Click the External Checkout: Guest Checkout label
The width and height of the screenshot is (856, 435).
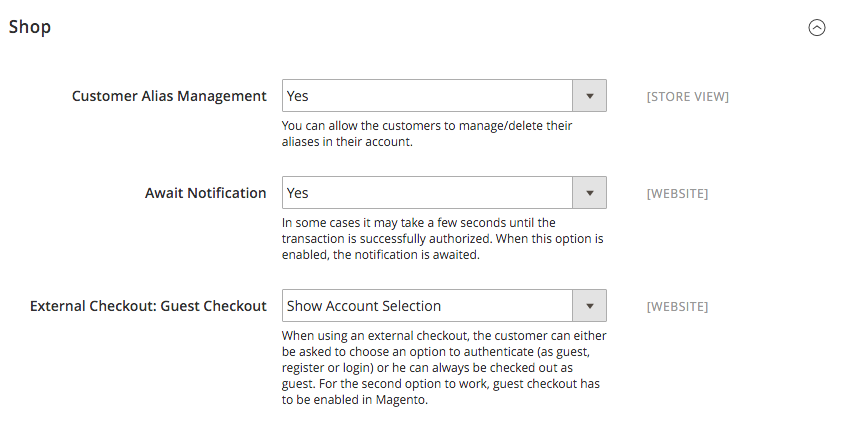point(148,306)
